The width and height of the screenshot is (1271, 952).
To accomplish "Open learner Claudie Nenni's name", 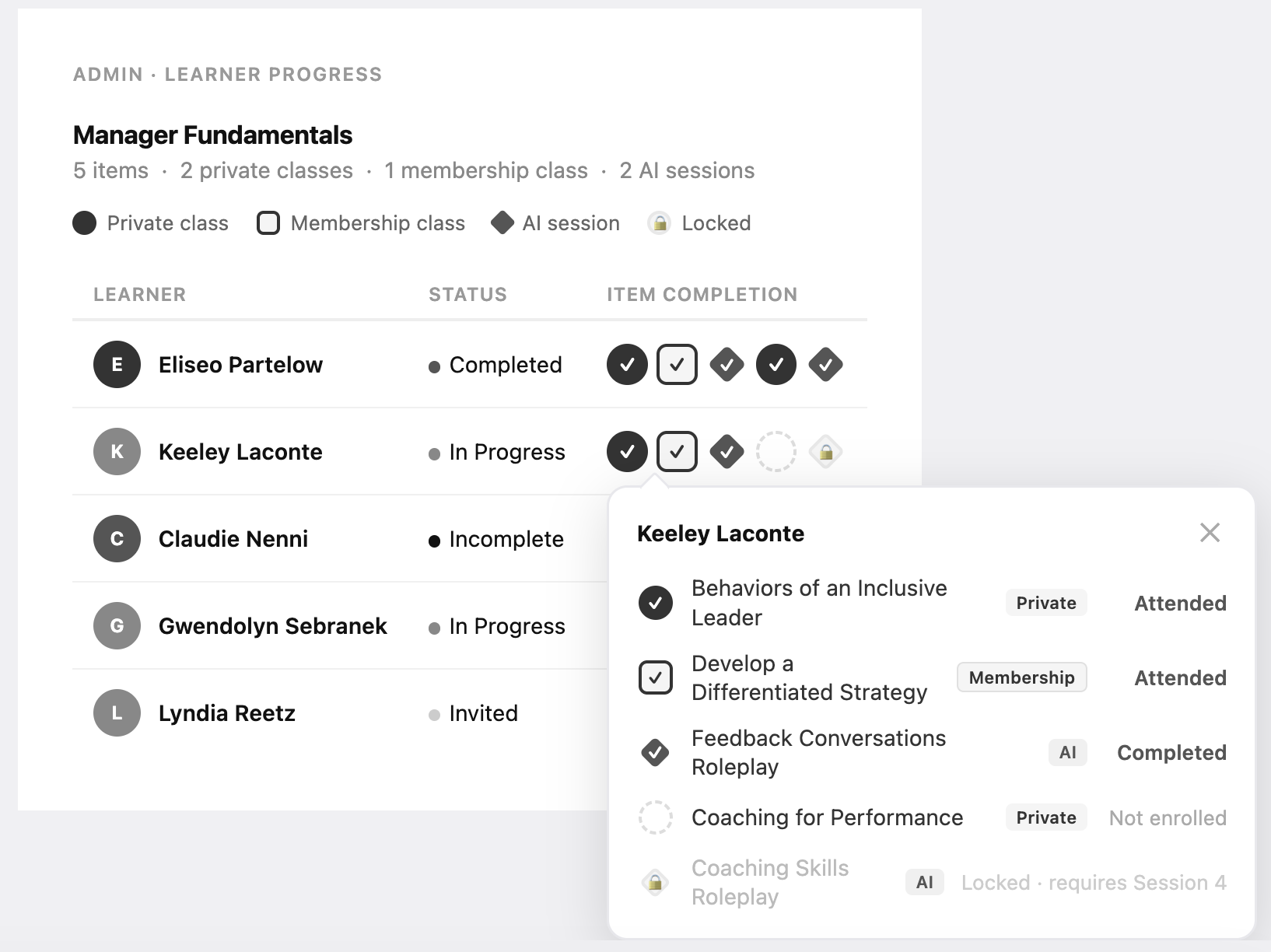I will click(x=233, y=539).
